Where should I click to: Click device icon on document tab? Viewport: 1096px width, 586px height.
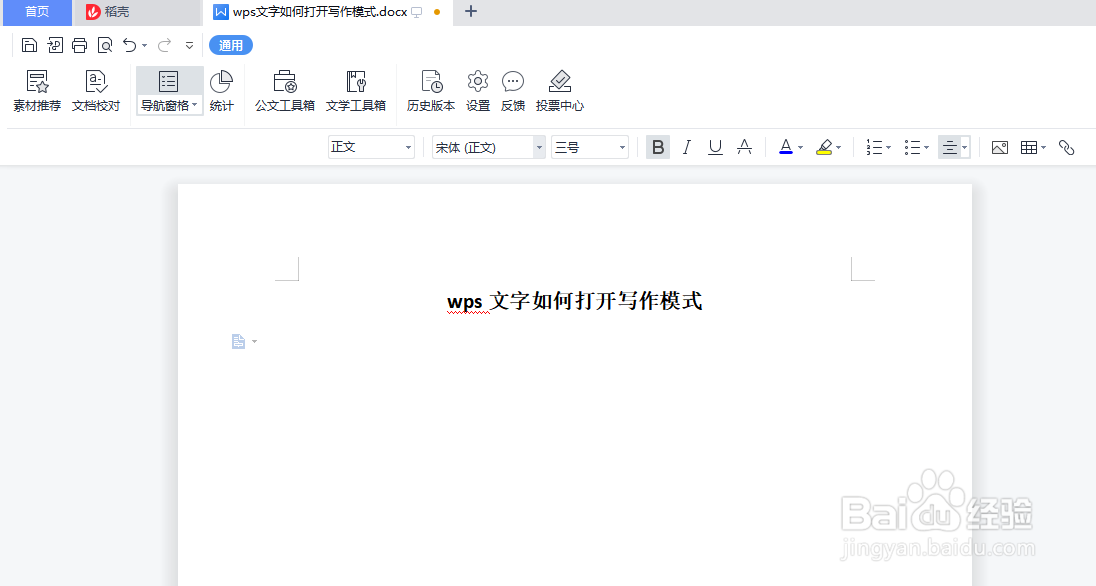(417, 13)
